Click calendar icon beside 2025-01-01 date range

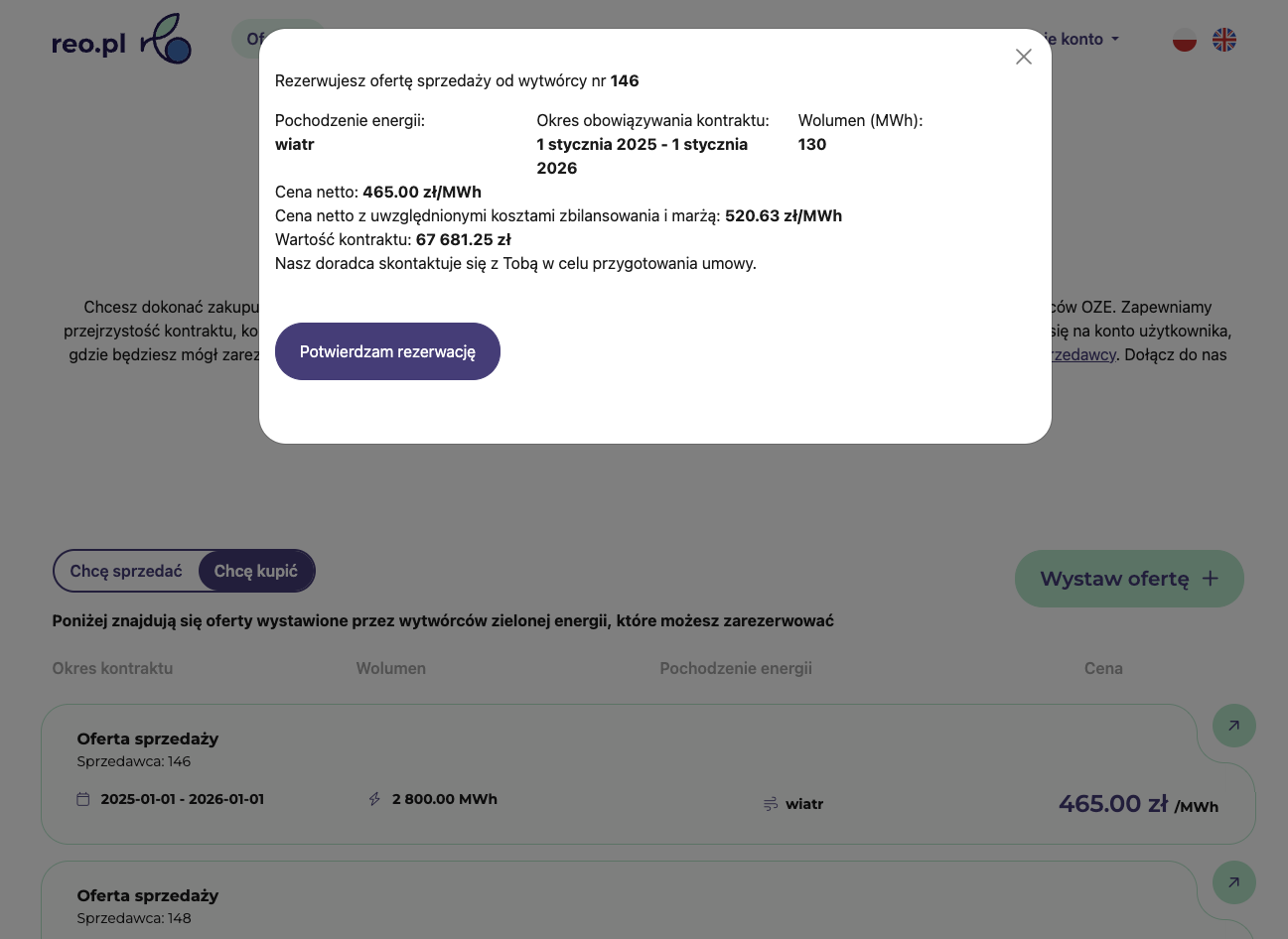point(83,799)
